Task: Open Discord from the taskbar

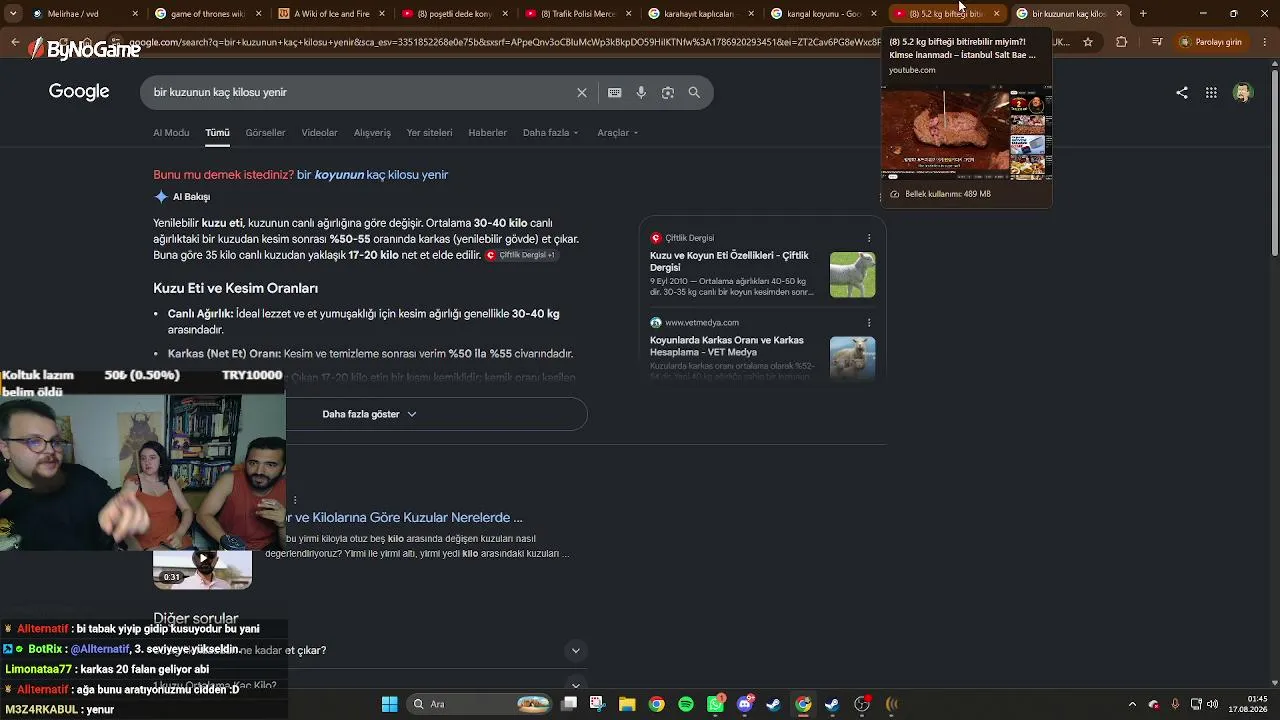Action: tap(744, 704)
